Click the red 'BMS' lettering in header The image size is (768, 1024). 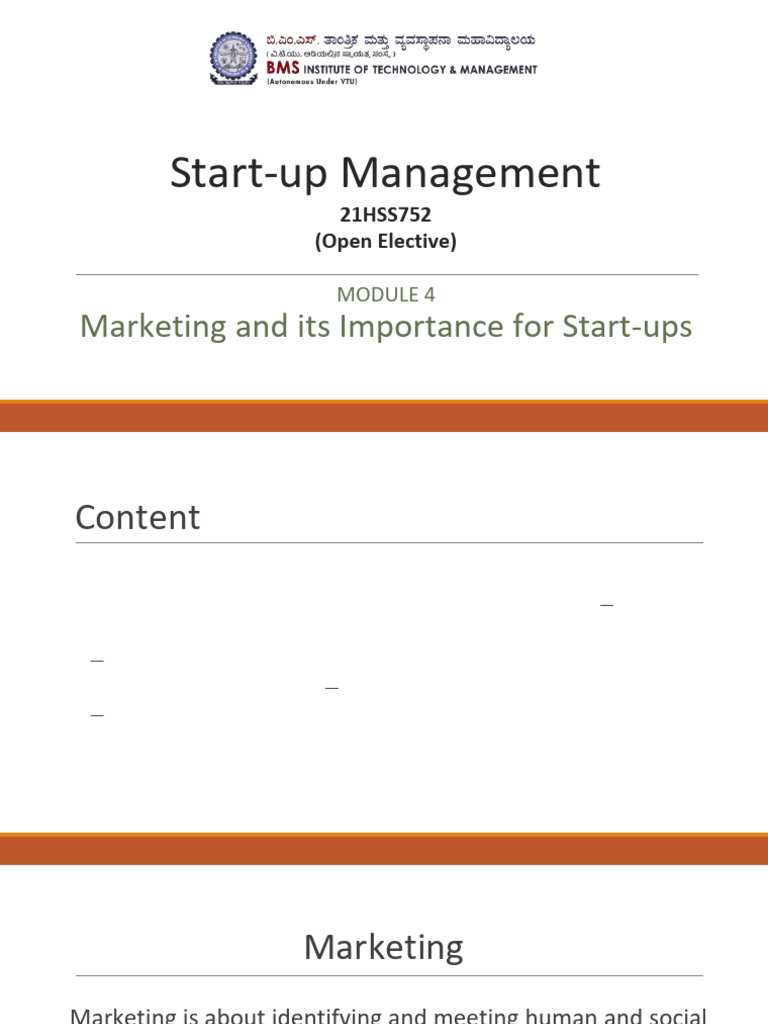coord(282,69)
